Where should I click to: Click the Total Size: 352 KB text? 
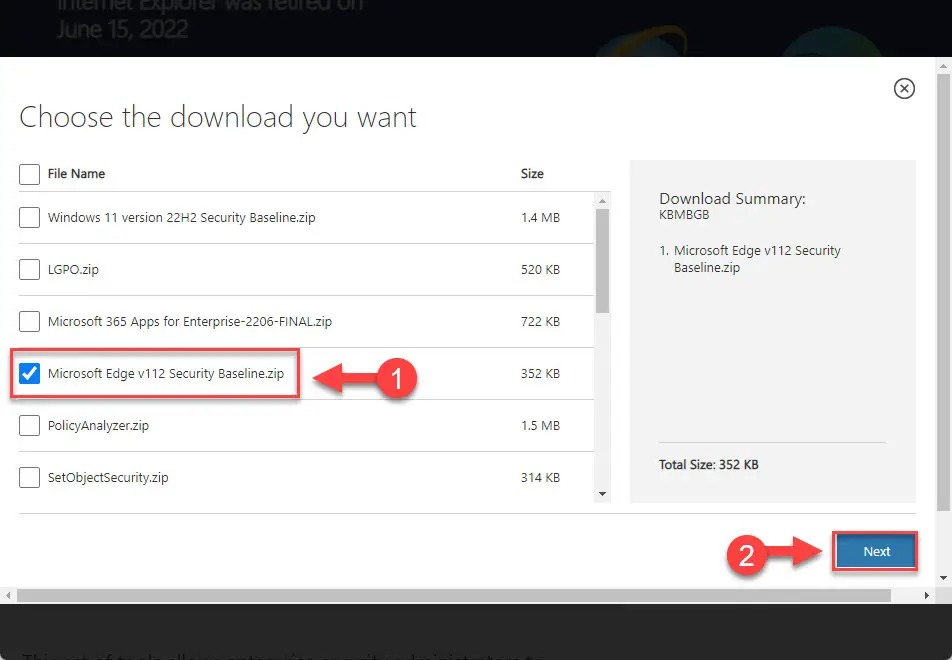pos(709,464)
